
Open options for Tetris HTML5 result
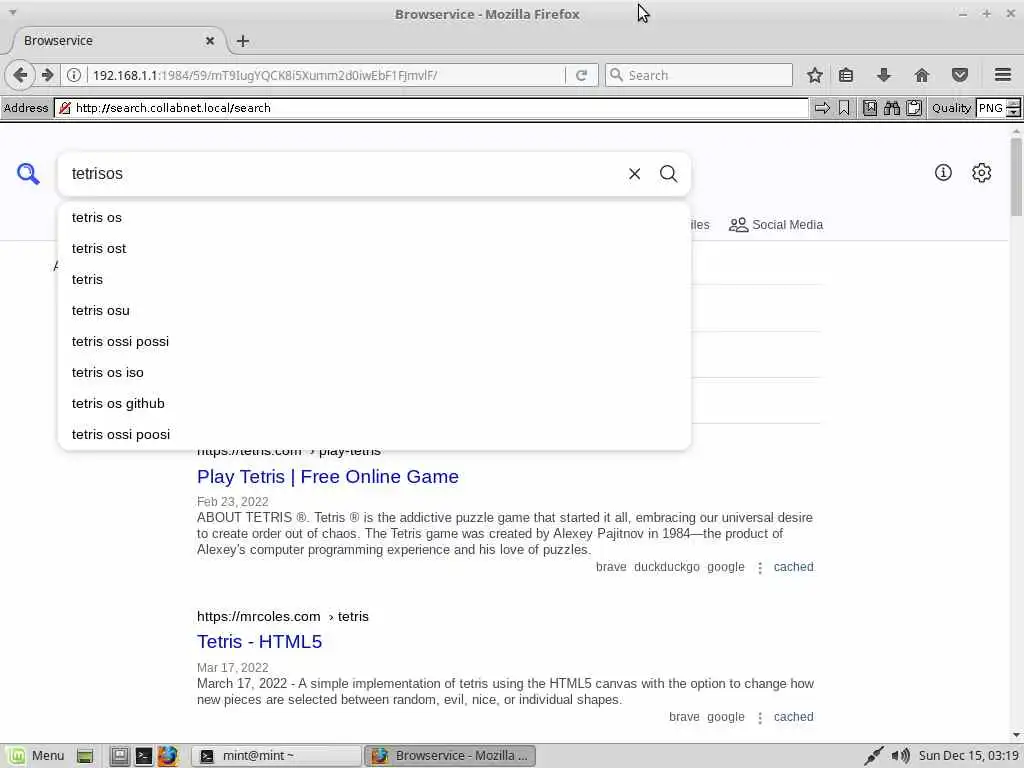[x=760, y=718]
